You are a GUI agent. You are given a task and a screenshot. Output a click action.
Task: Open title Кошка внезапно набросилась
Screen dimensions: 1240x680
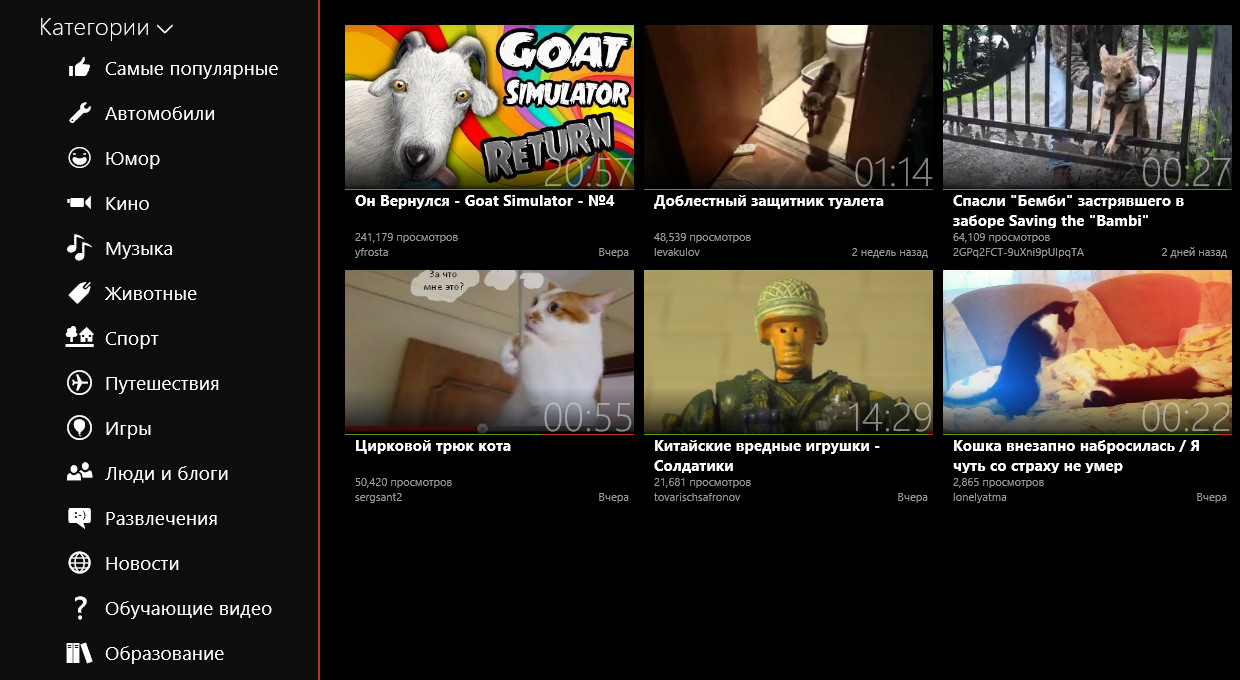click(1076, 456)
